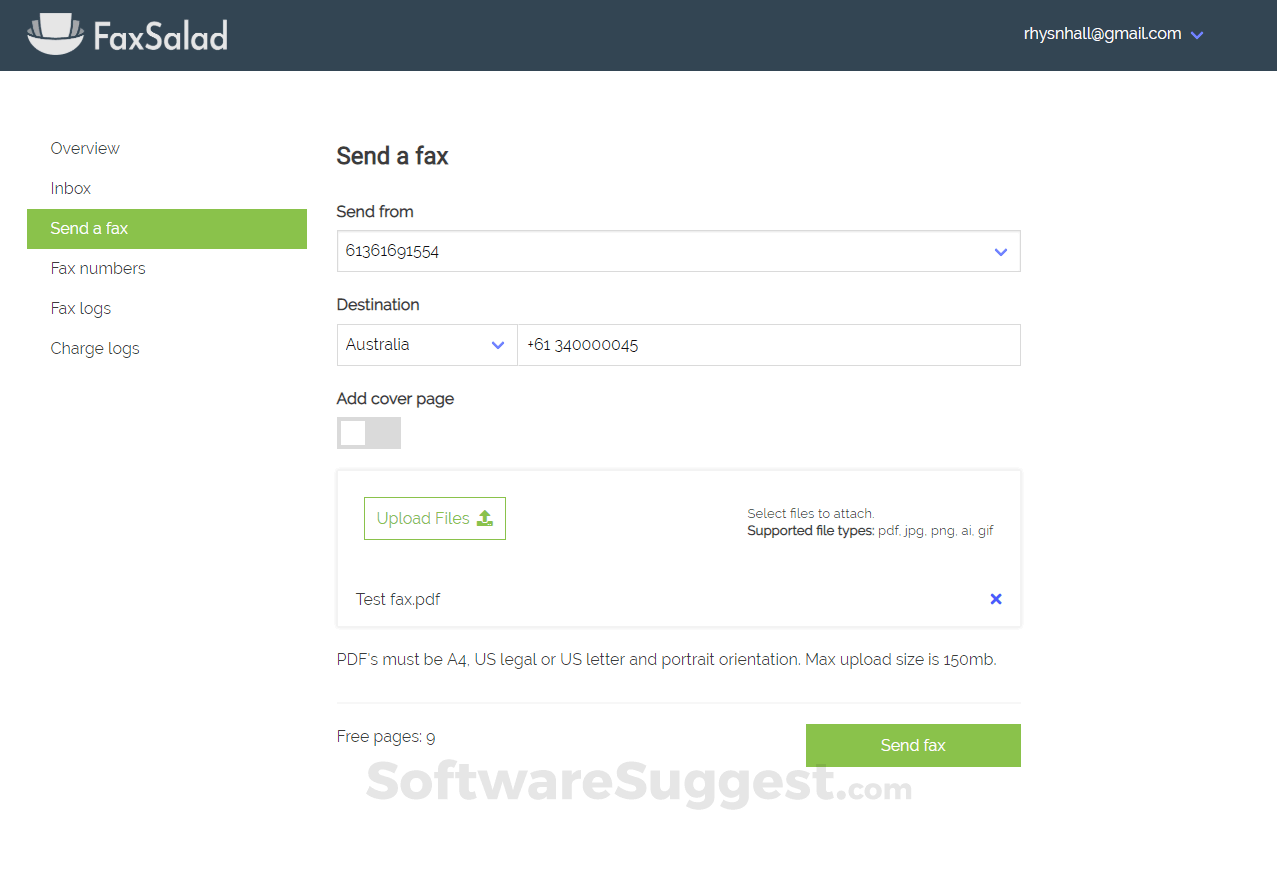Click the upload arrow icon inside Upload Files

pos(485,518)
